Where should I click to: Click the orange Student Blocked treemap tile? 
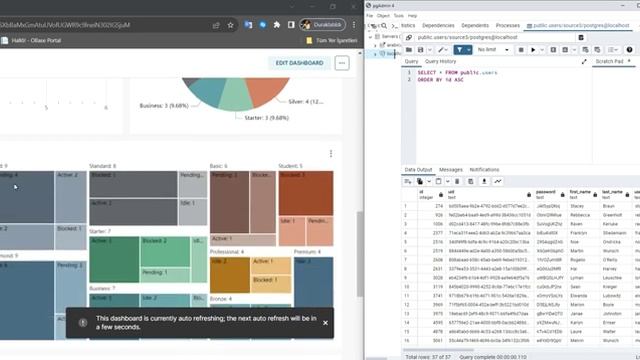306,193
